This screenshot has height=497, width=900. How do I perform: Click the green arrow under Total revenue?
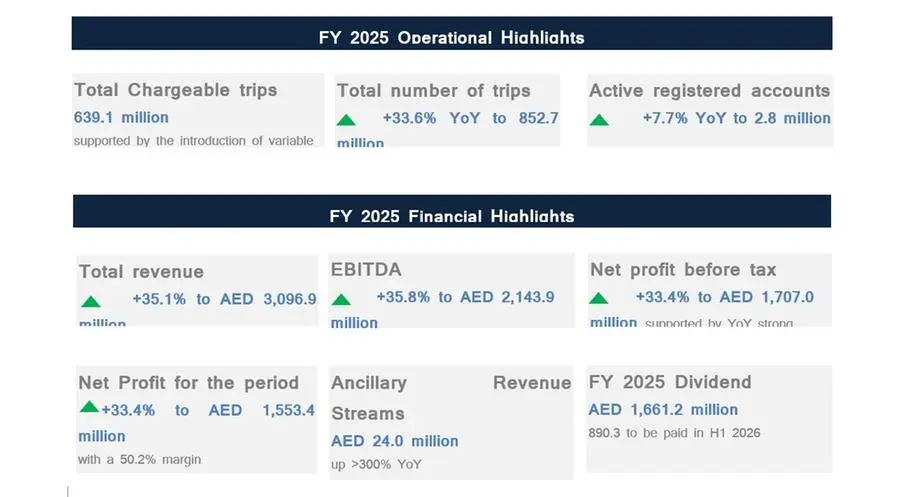click(x=90, y=300)
